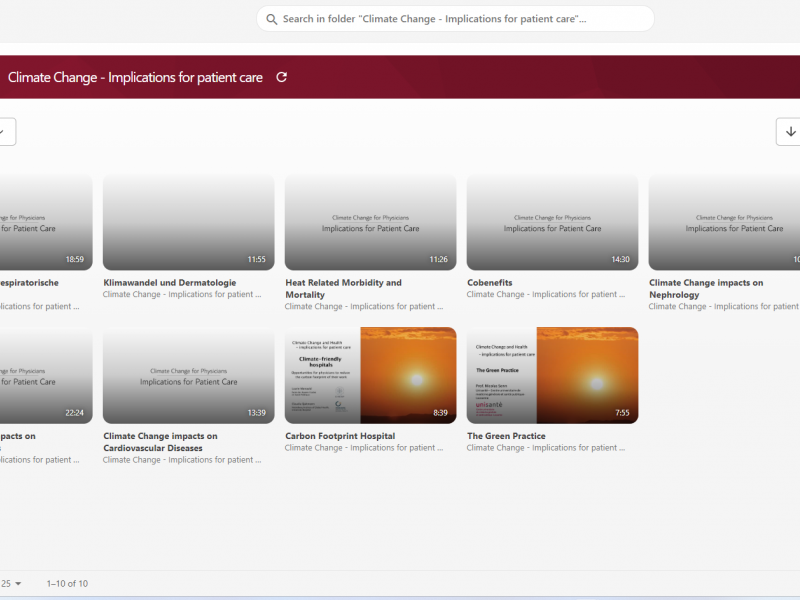Refresh the Climate Change folder
The width and height of the screenshot is (800, 600).
(282, 77)
